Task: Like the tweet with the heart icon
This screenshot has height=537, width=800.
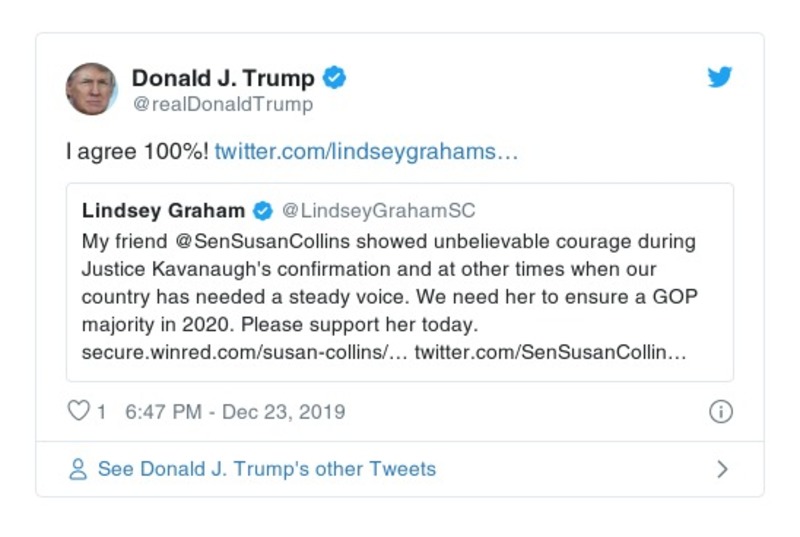Action: (78, 411)
